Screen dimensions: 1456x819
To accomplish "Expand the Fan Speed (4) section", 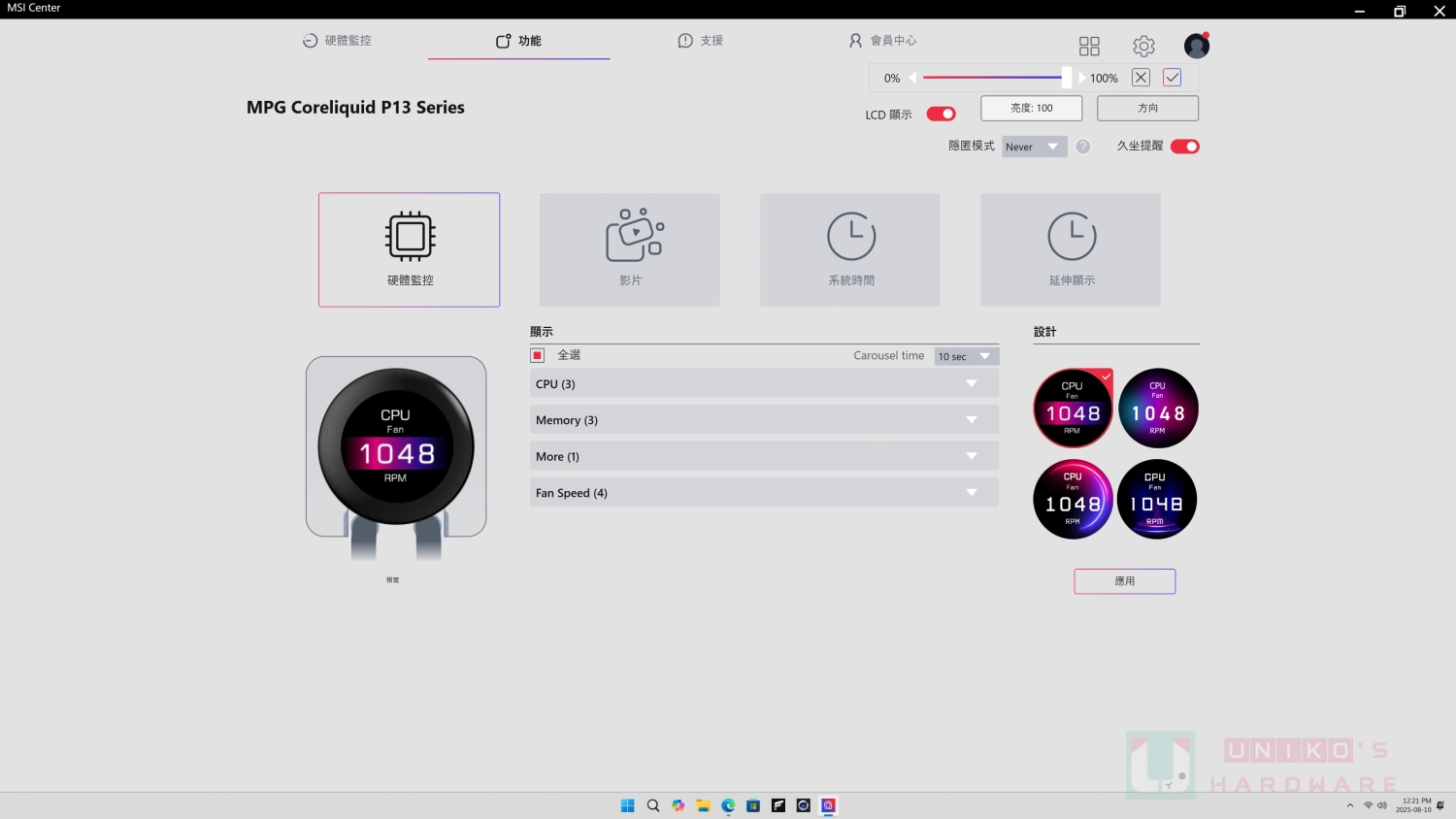I will 764,492.
